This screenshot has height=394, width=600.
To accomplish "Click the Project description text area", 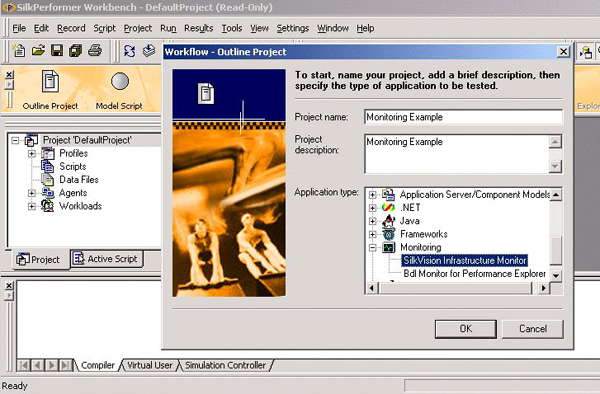I will tap(457, 154).
